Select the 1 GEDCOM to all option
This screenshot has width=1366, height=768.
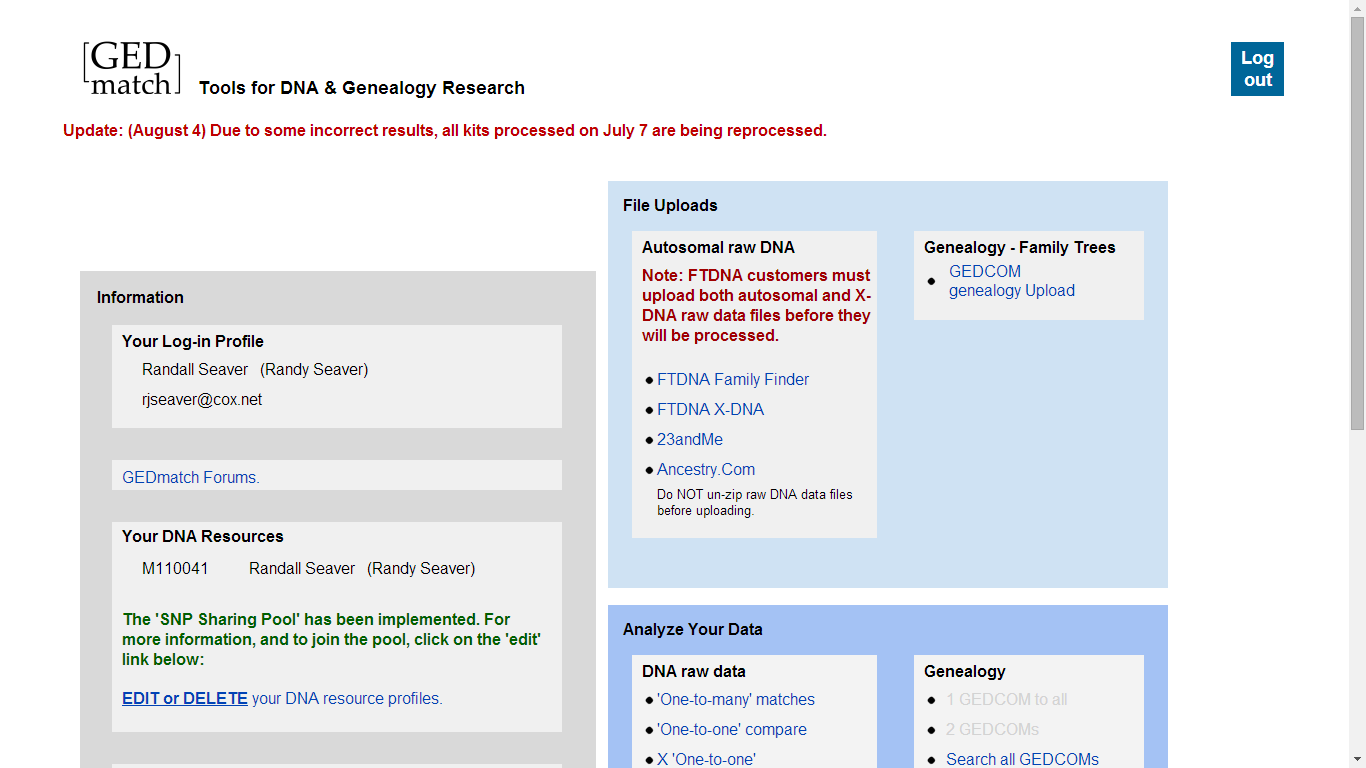(x=1006, y=699)
